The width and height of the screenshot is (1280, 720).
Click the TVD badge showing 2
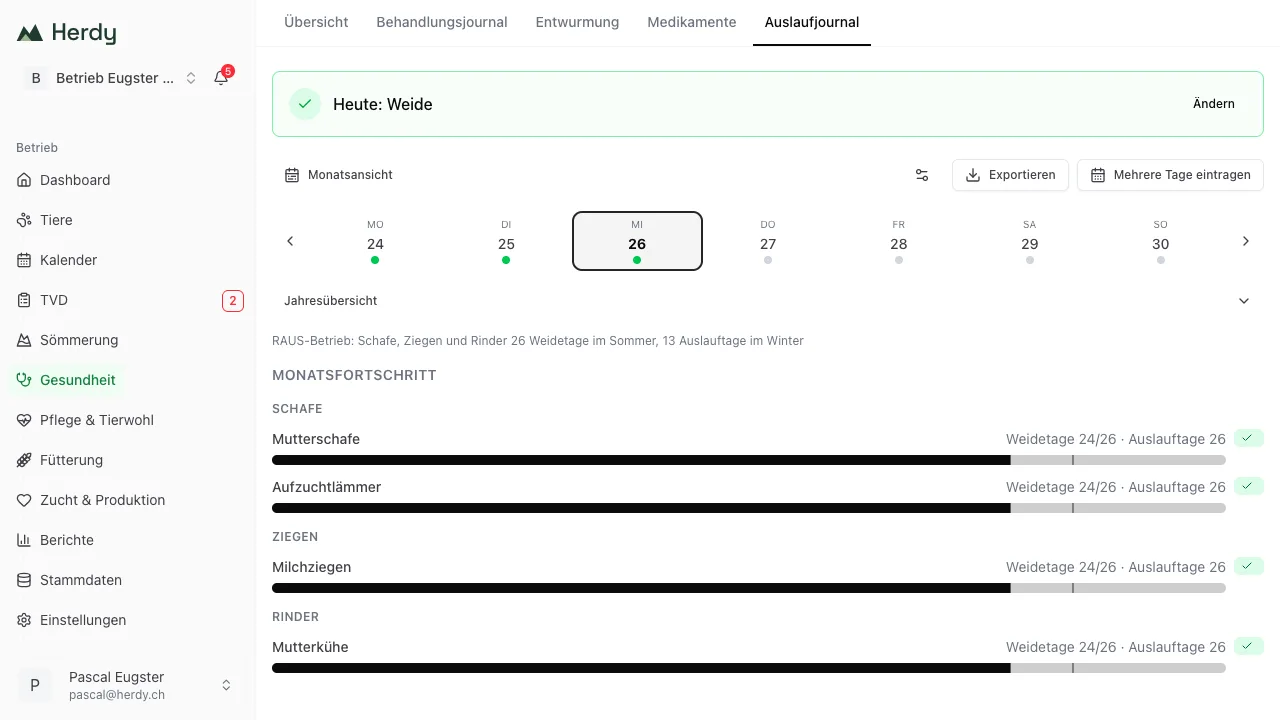[233, 300]
